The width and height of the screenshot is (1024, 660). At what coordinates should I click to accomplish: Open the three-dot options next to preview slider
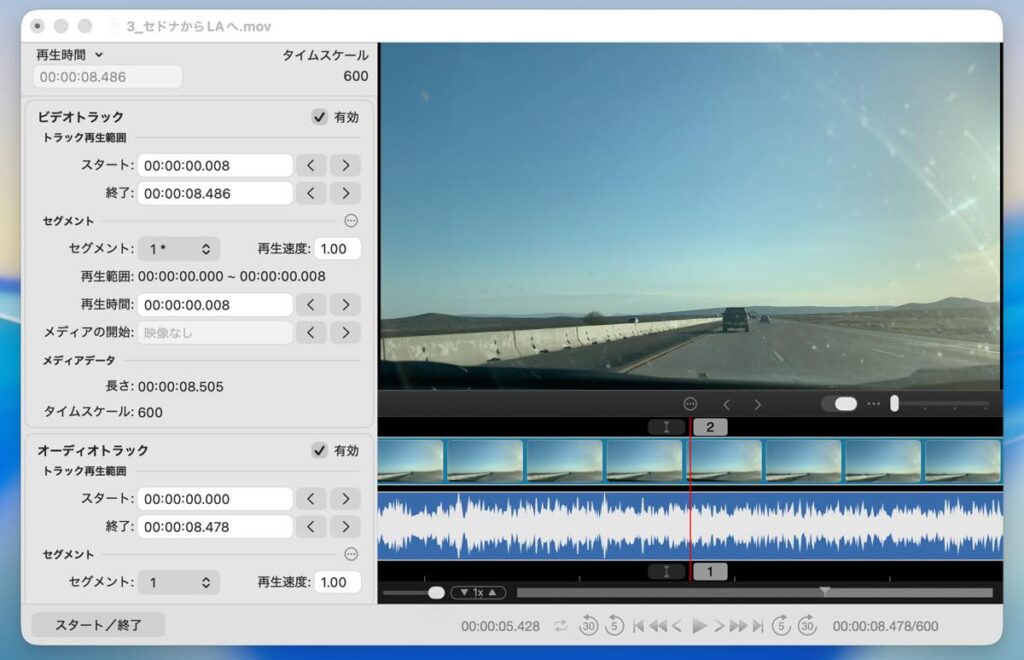click(x=874, y=404)
